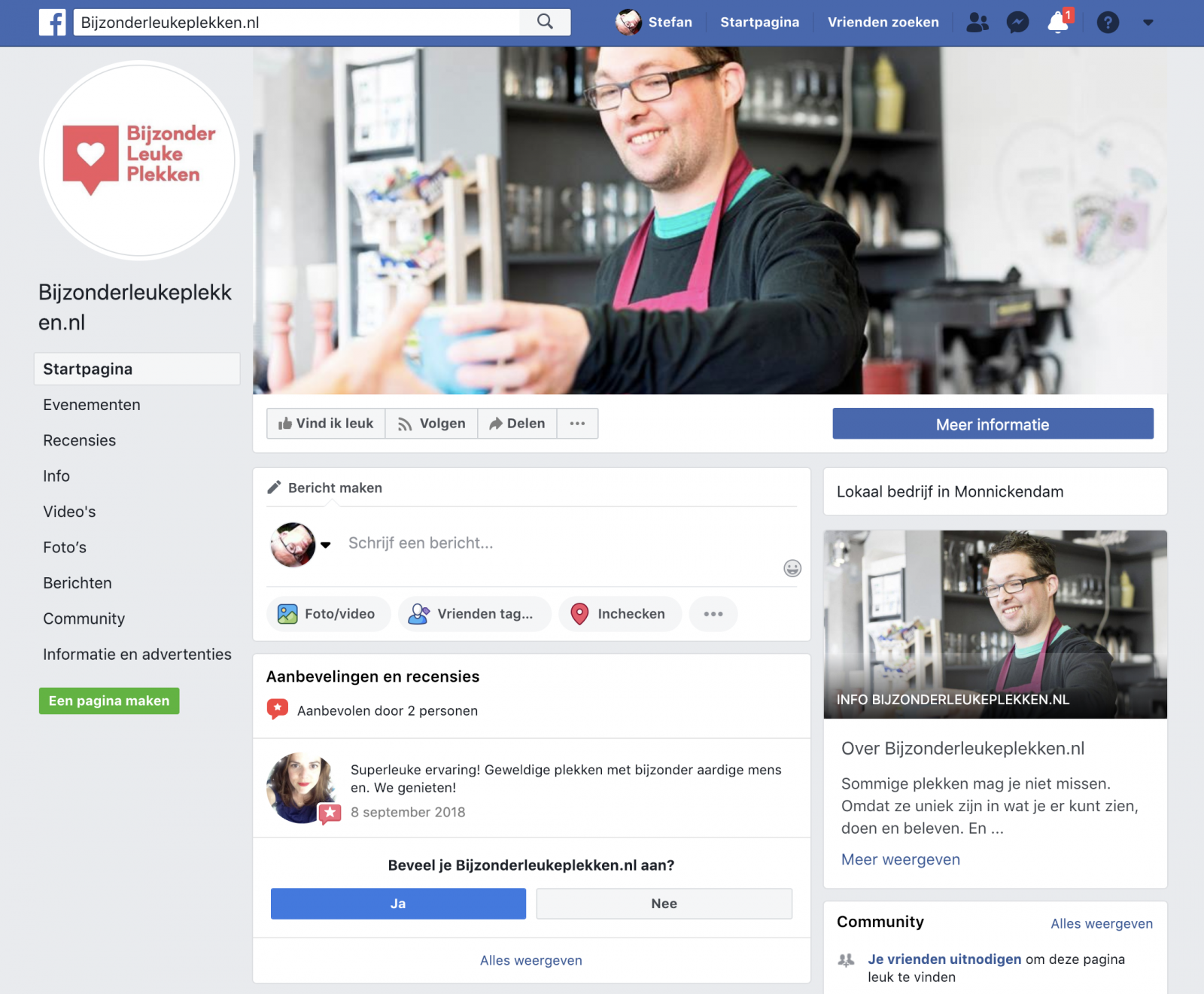Open more page actions ellipsis button
Image resolution: width=1204 pixels, height=994 pixels.
point(577,424)
